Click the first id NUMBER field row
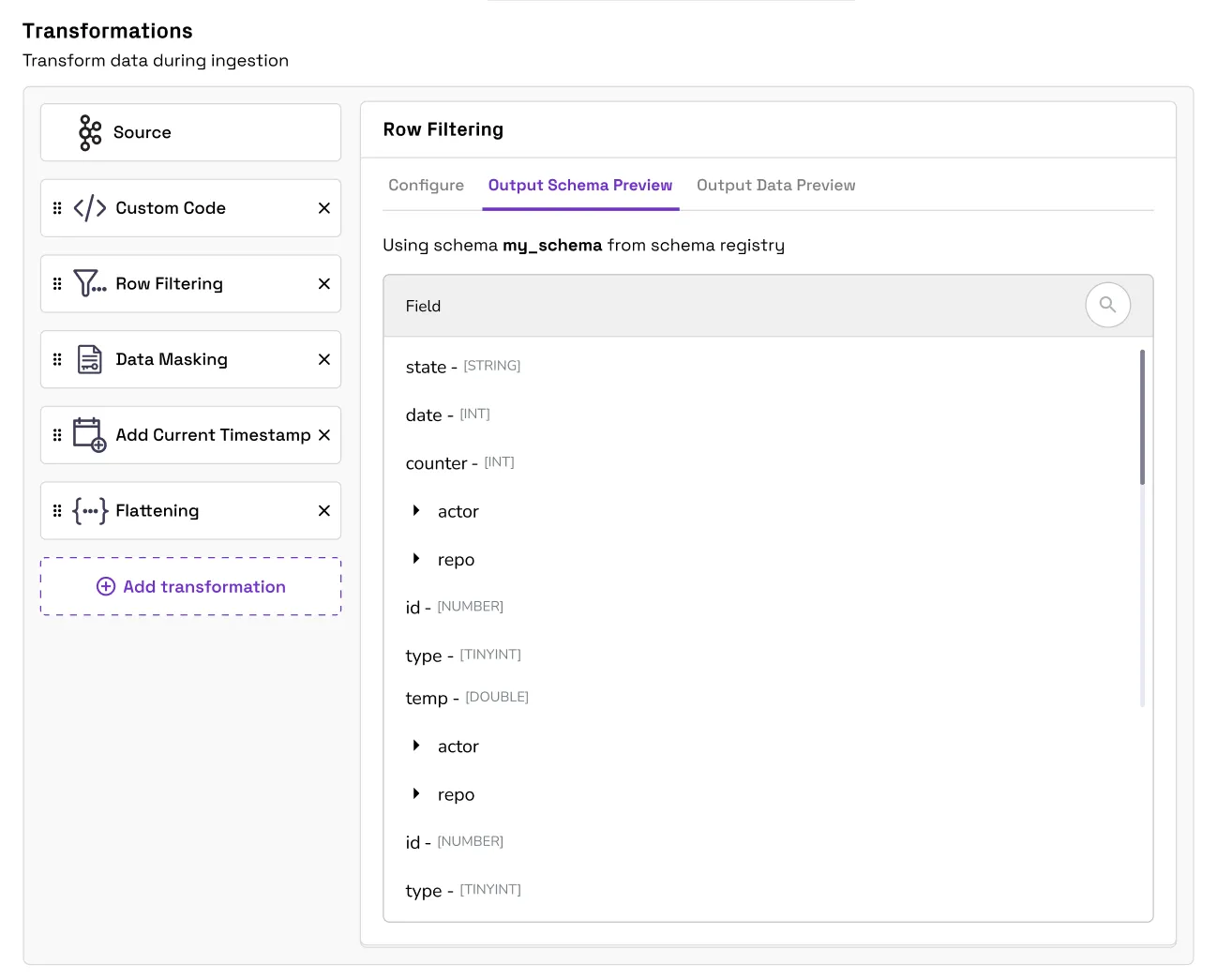This screenshot has height=980, width=1217. (455, 608)
